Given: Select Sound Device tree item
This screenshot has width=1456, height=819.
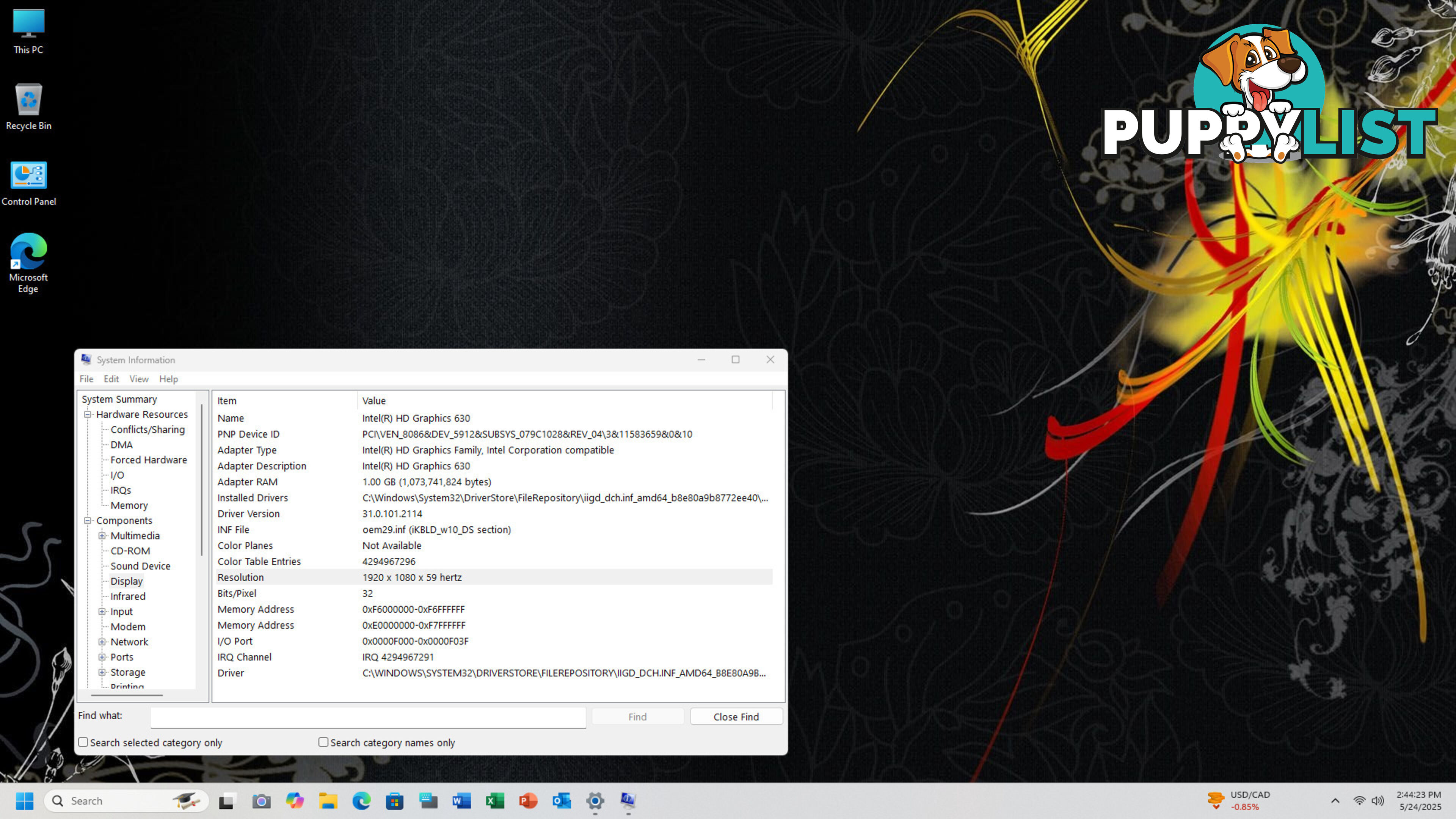Looking at the screenshot, I should [140, 566].
